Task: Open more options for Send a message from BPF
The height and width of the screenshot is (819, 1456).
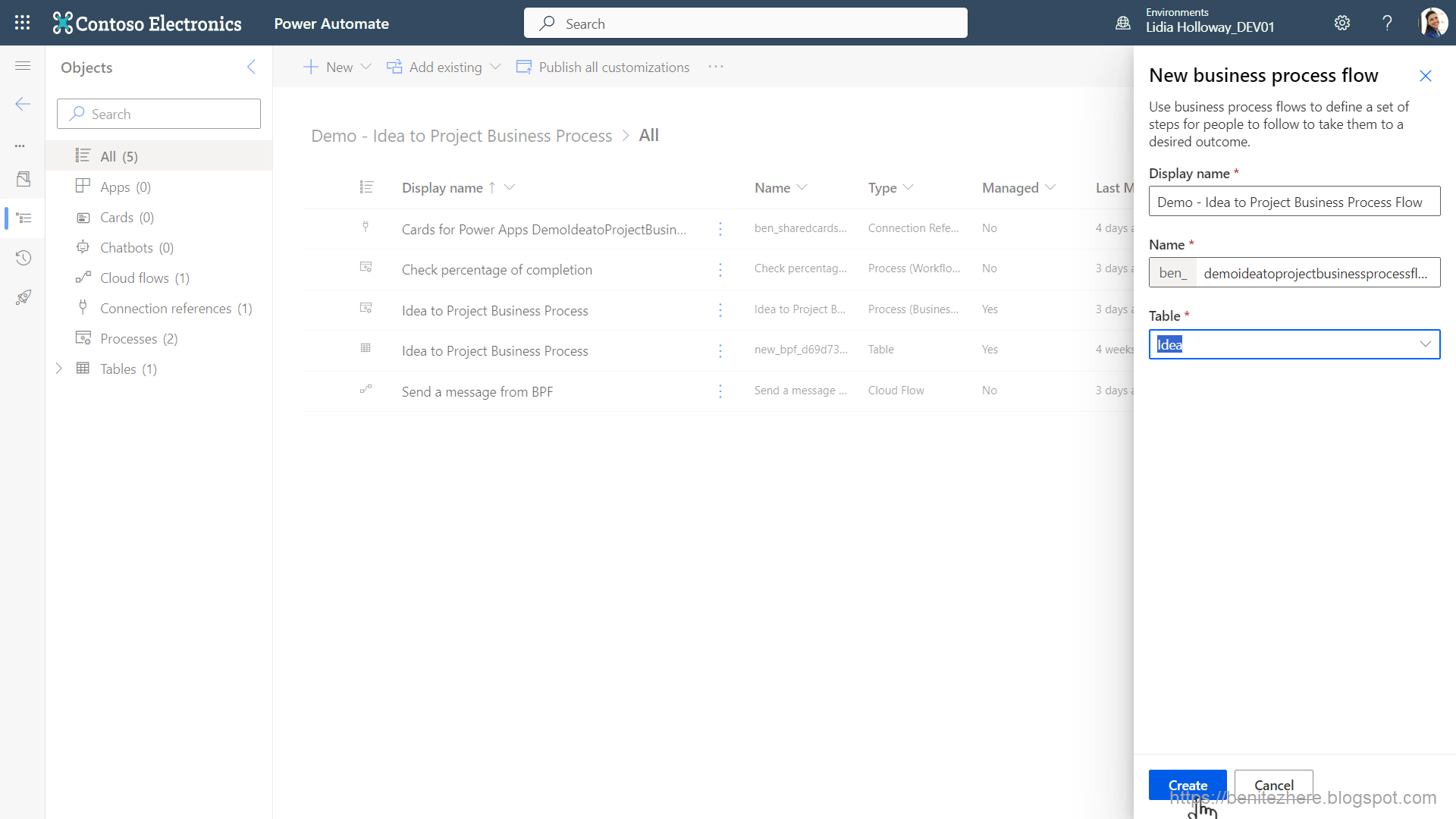Action: coord(720,391)
